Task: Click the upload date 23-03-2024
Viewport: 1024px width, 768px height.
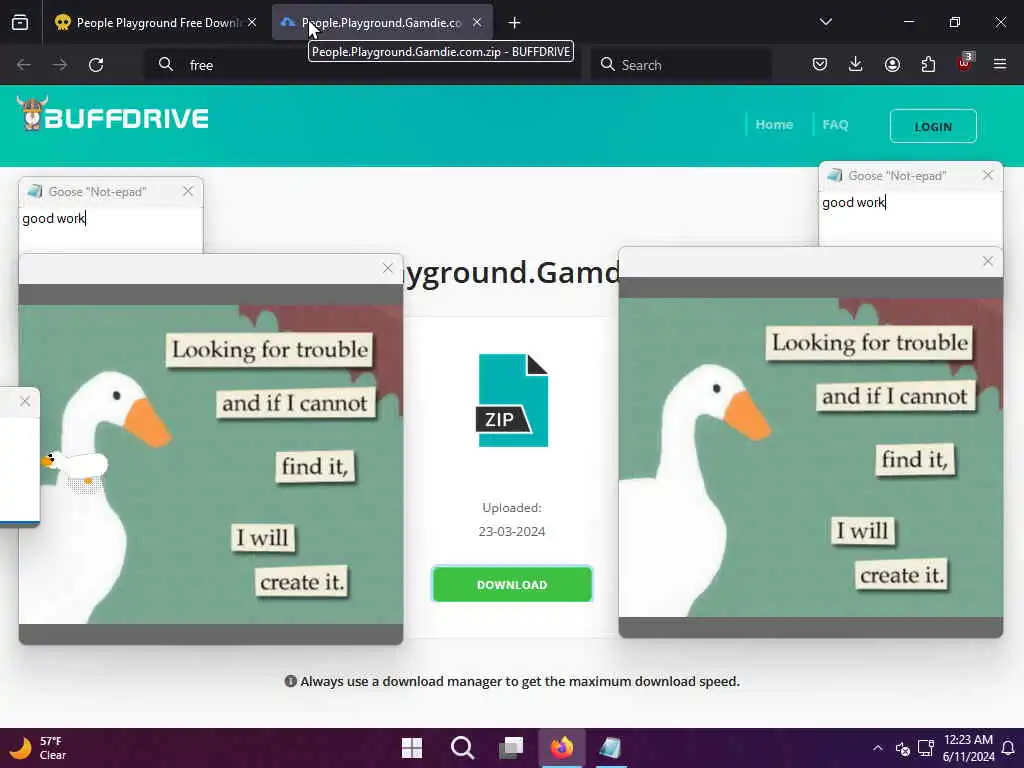Action: pyautogui.click(x=512, y=532)
